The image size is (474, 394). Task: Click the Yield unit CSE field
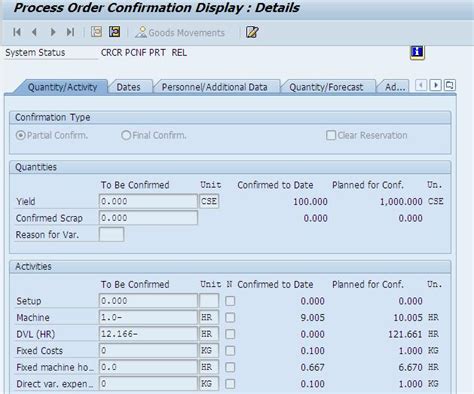[x=209, y=201]
